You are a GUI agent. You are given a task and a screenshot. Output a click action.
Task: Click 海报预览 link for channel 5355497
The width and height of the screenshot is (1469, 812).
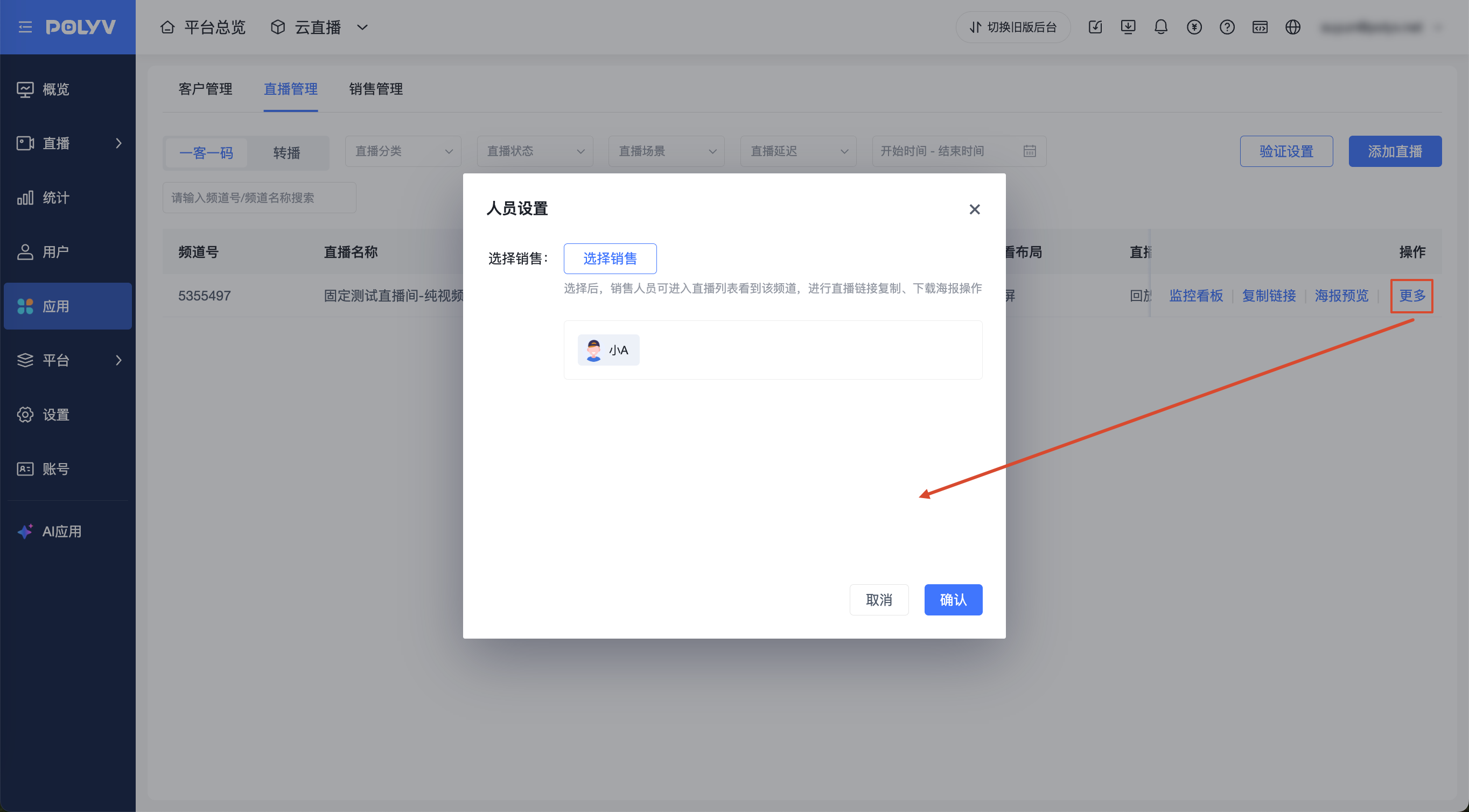coord(1342,296)
